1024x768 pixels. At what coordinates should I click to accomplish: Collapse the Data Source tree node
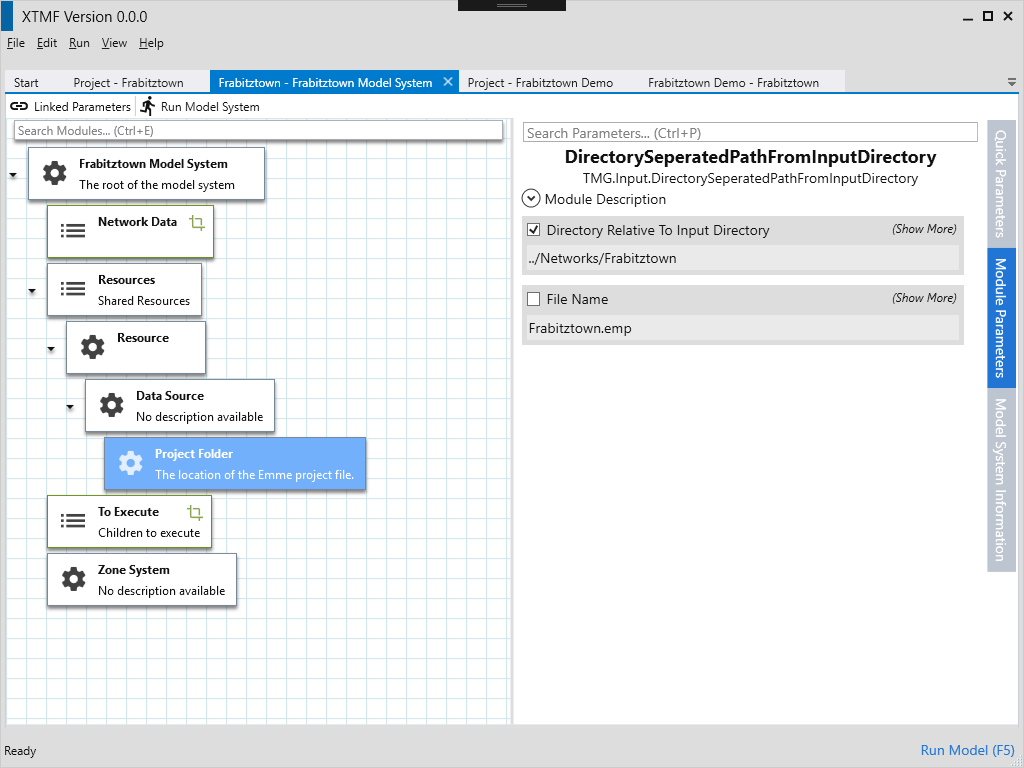tap(70, 407)
